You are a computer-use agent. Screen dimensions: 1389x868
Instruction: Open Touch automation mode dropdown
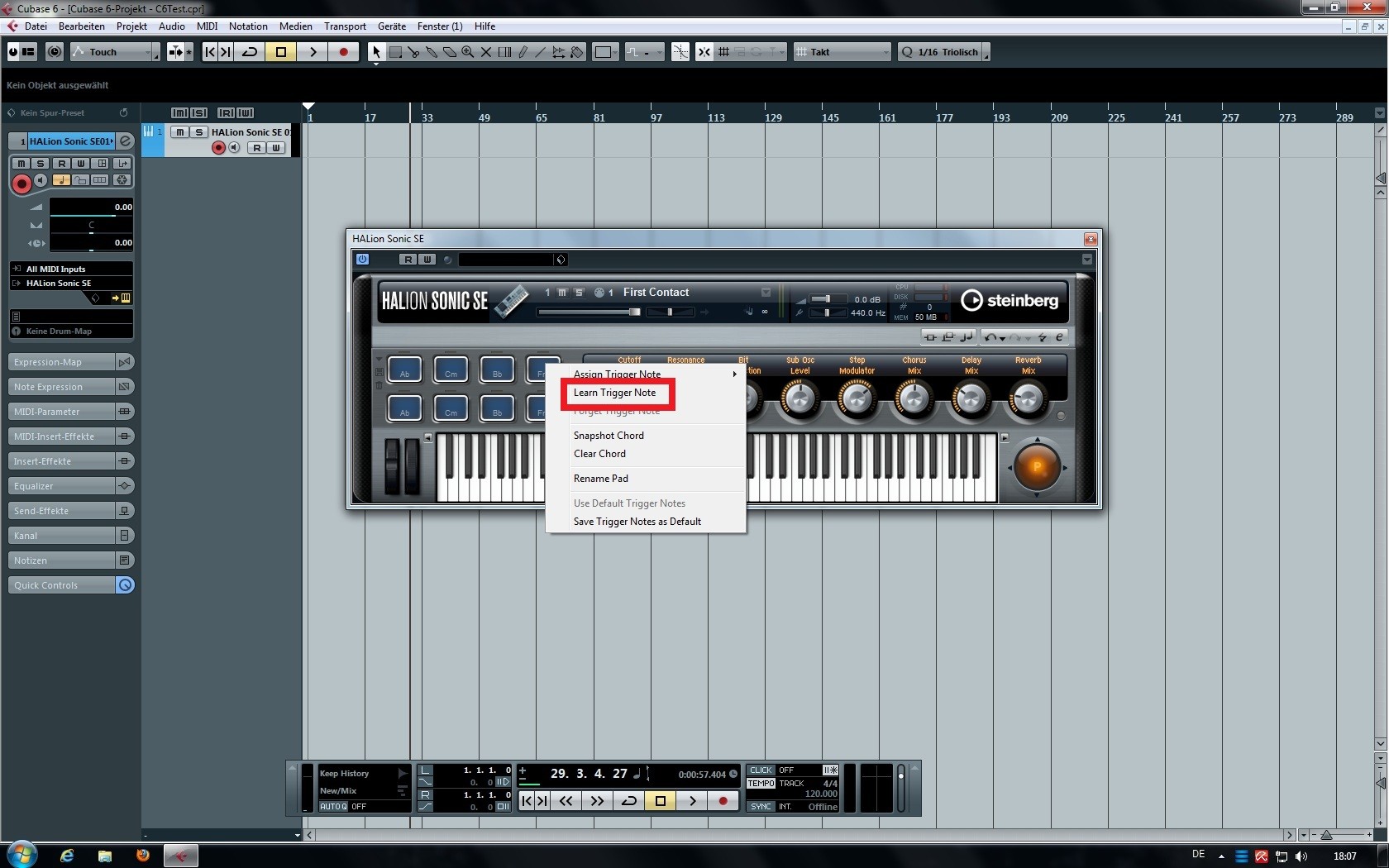click(115, 52)
